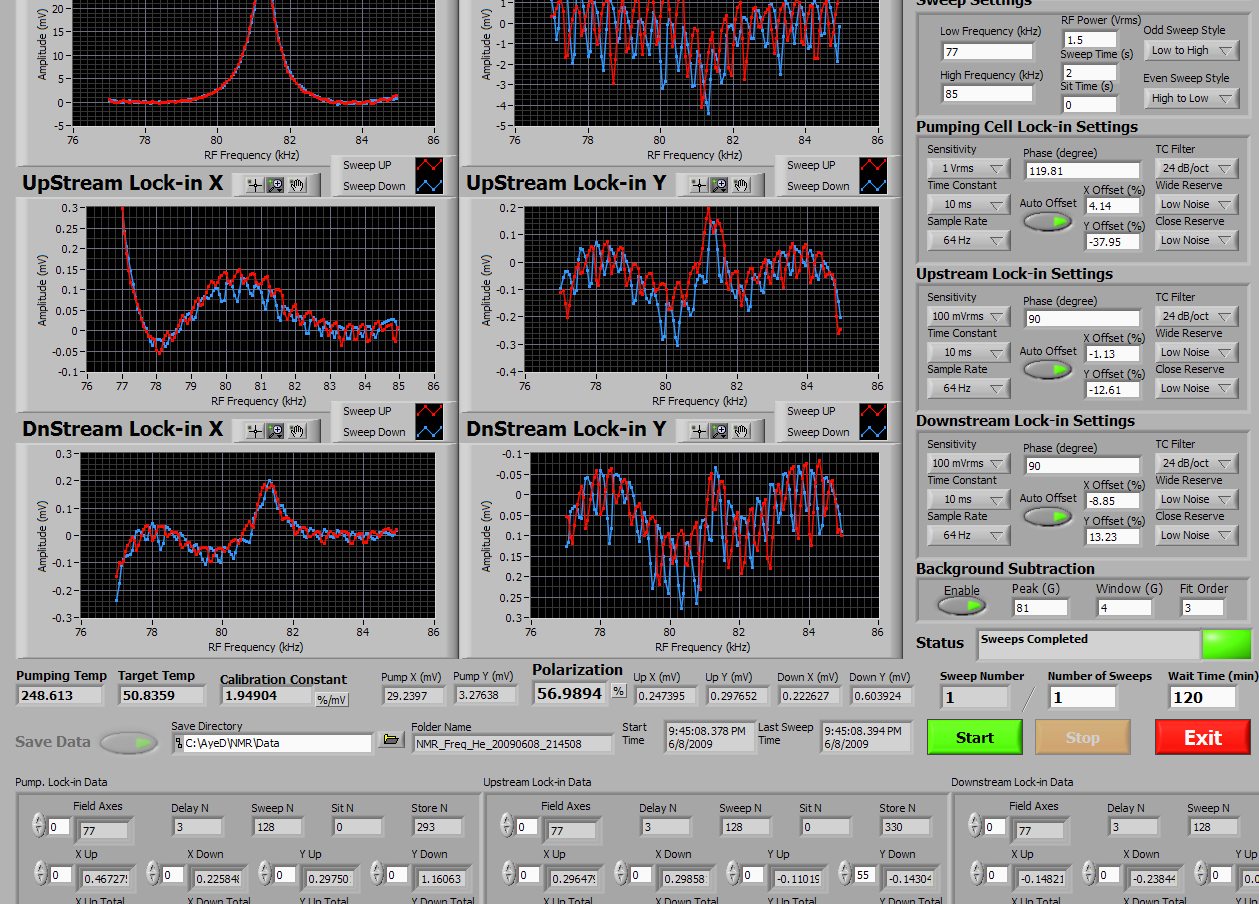Click the Pumping Cell Phase (degree) field

pos(1083,171)
